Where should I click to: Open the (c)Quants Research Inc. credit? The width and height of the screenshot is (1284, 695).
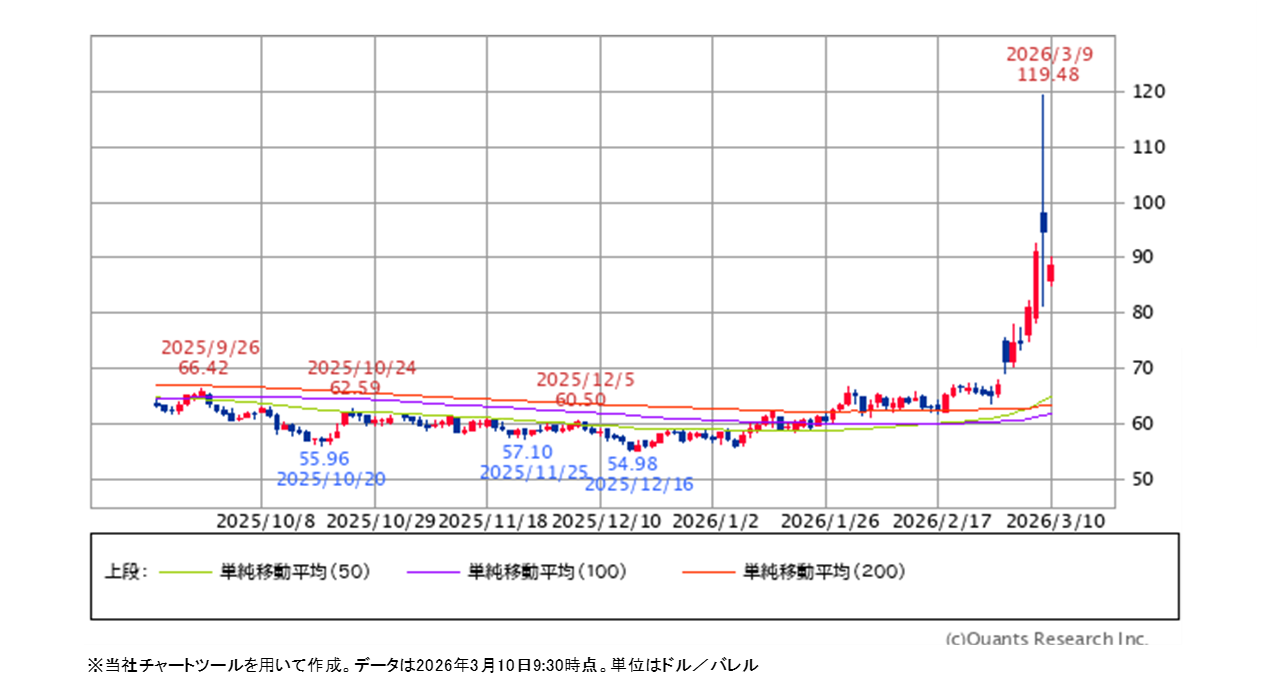1046,638
